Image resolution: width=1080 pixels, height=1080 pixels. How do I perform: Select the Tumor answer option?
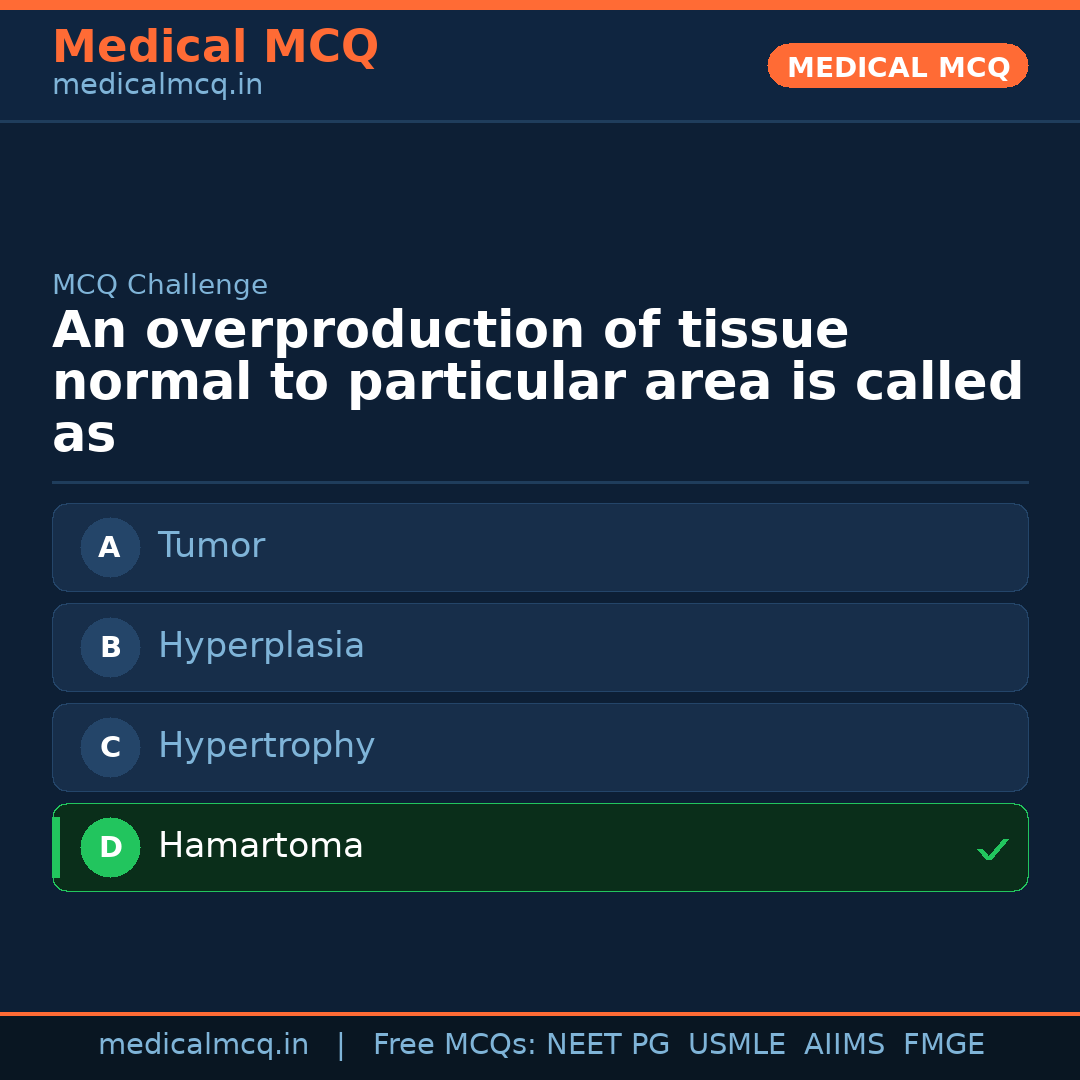coord(540,547)
